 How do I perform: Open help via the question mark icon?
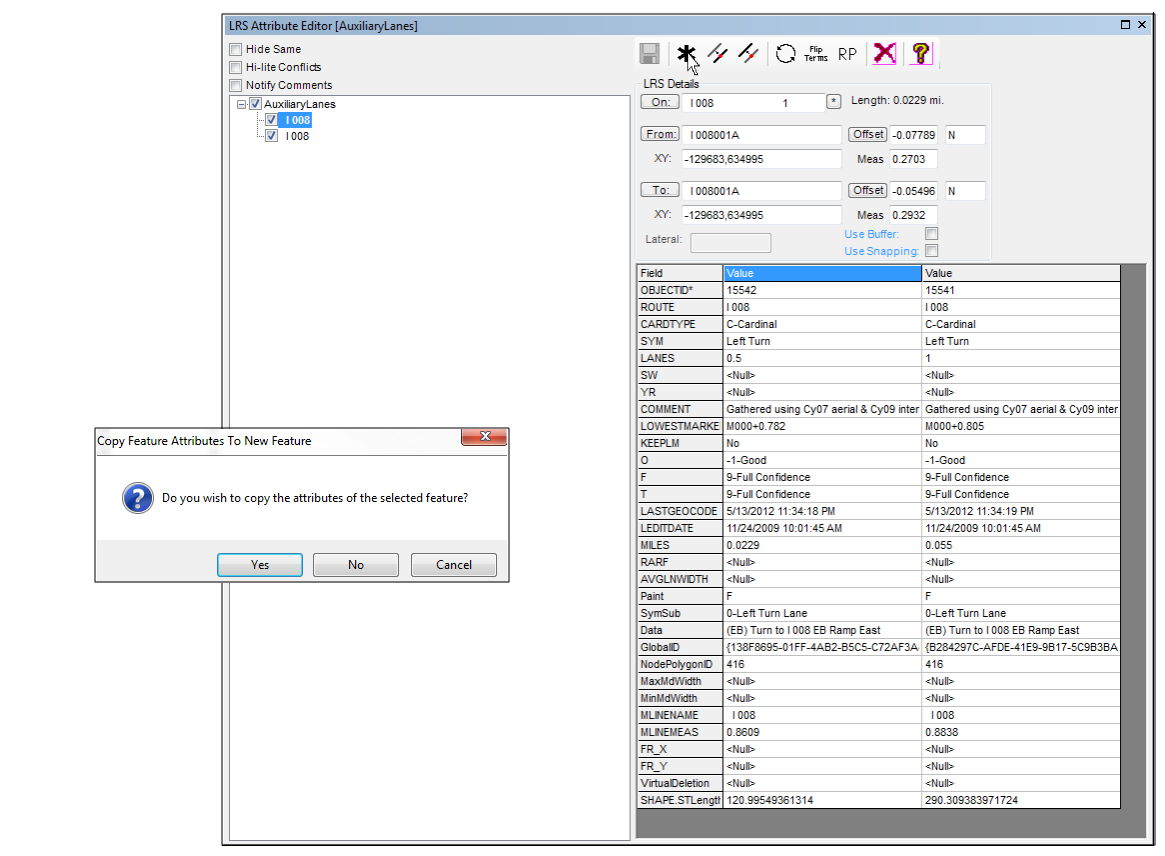[x=920, y=53]
